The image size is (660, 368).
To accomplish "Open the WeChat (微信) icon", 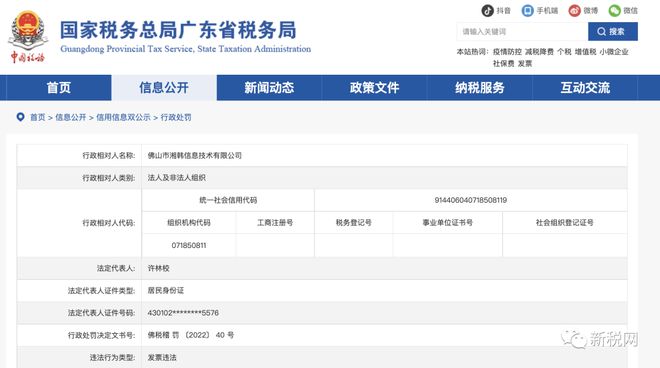I will 615,11.
